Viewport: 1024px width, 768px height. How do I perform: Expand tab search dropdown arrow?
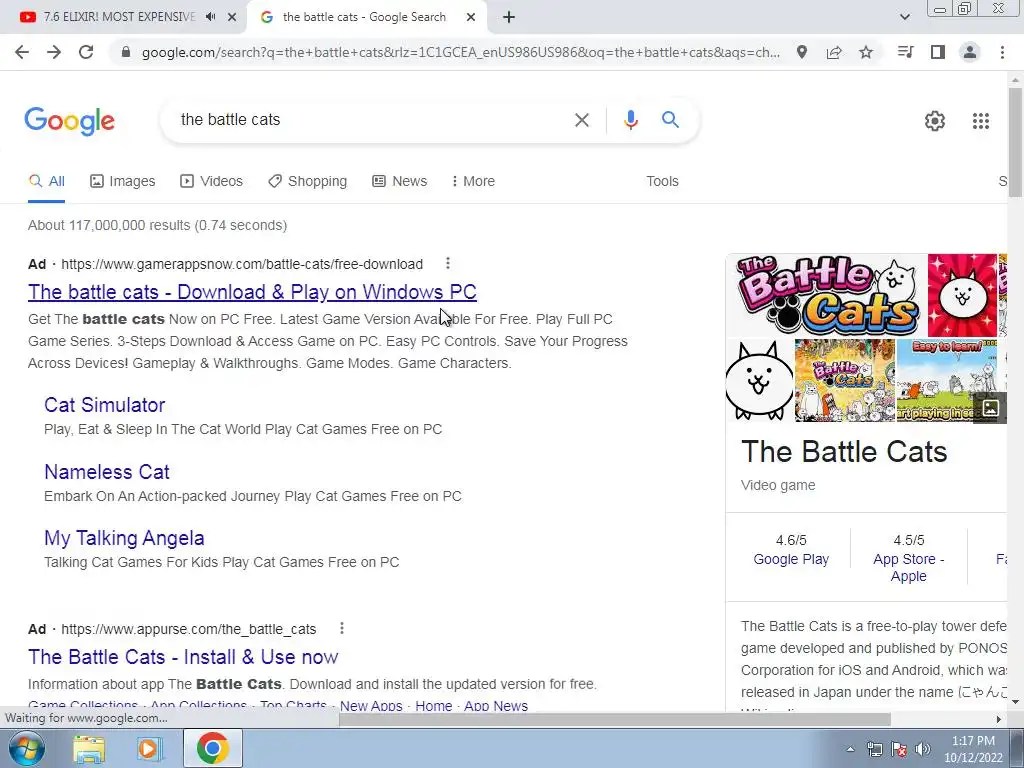(x=905, y=17)
